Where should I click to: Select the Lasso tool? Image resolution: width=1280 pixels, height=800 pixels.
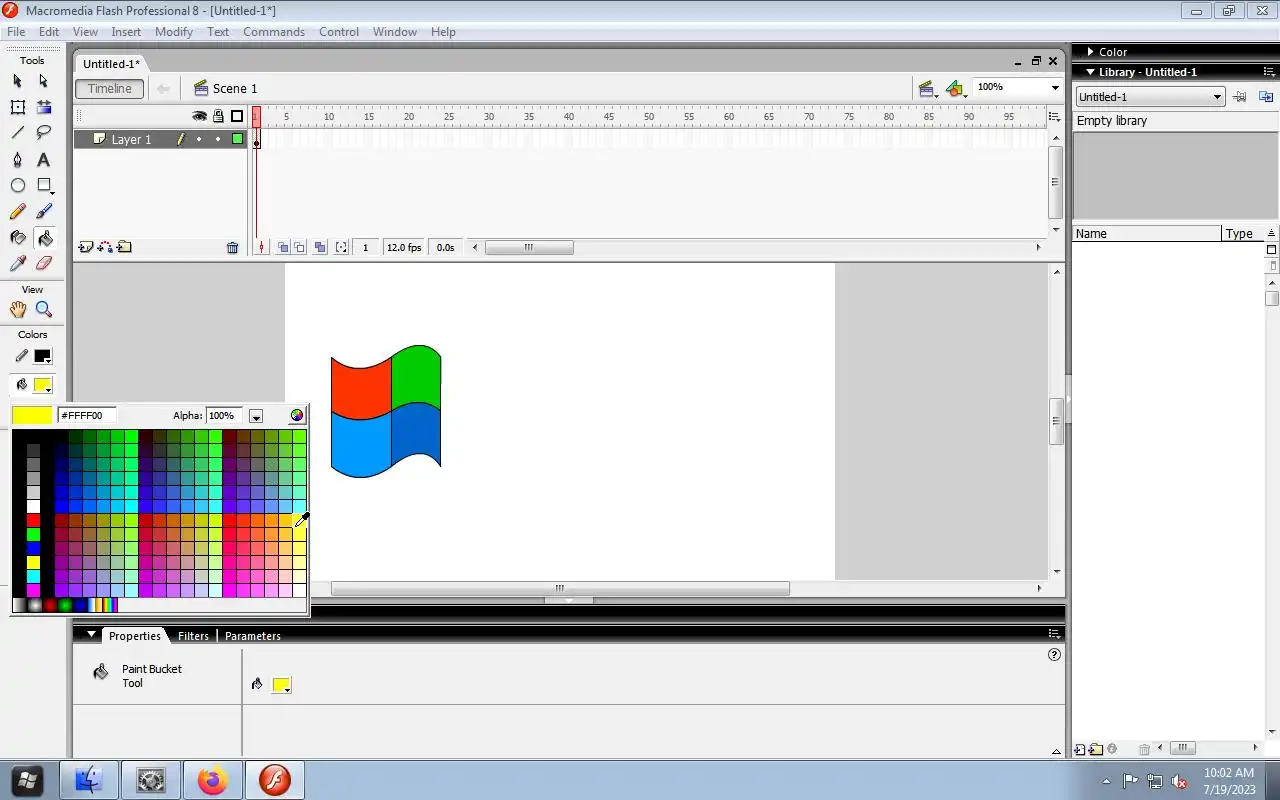tap(43, 133)
